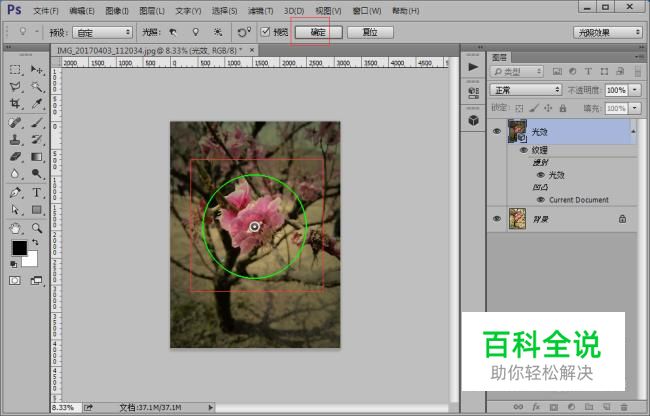Toggle lock image pixels brush icon
The image size is (650, 416).
(x=534, y=109)
